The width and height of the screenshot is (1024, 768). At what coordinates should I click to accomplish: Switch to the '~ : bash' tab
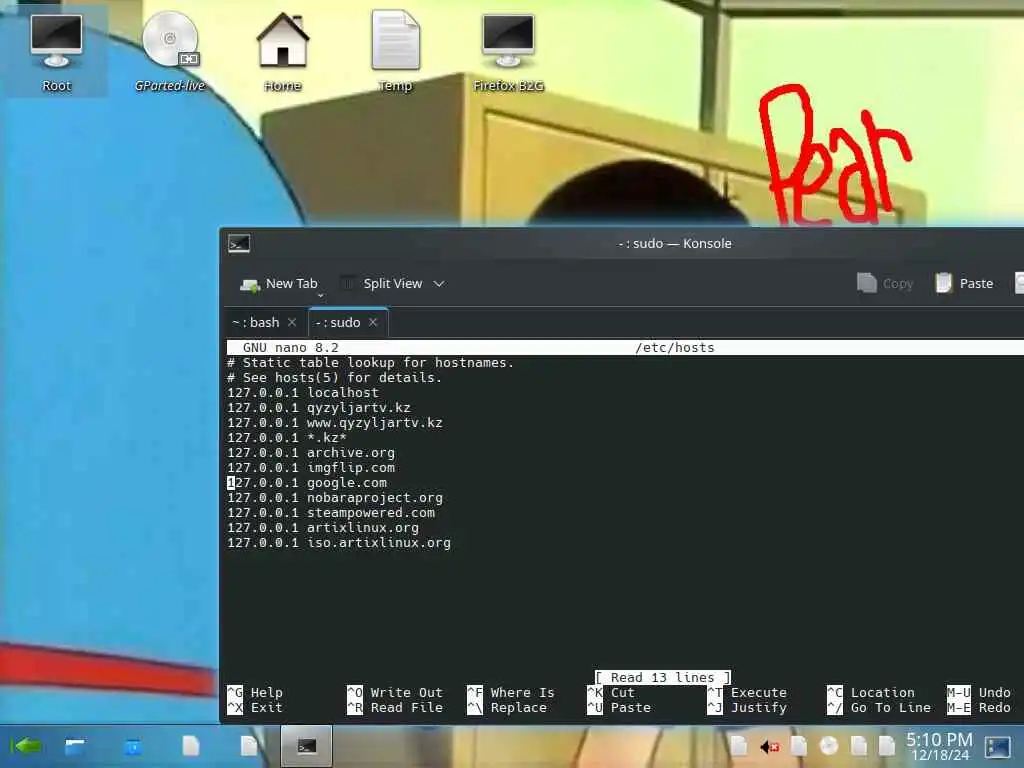click(255, 323)
